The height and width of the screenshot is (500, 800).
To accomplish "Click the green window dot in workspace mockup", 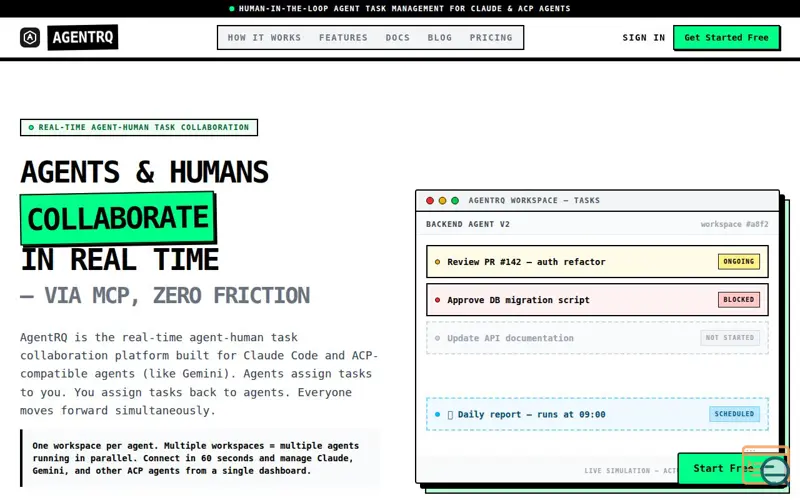I will pyautogui.click(x=455, y=201).
